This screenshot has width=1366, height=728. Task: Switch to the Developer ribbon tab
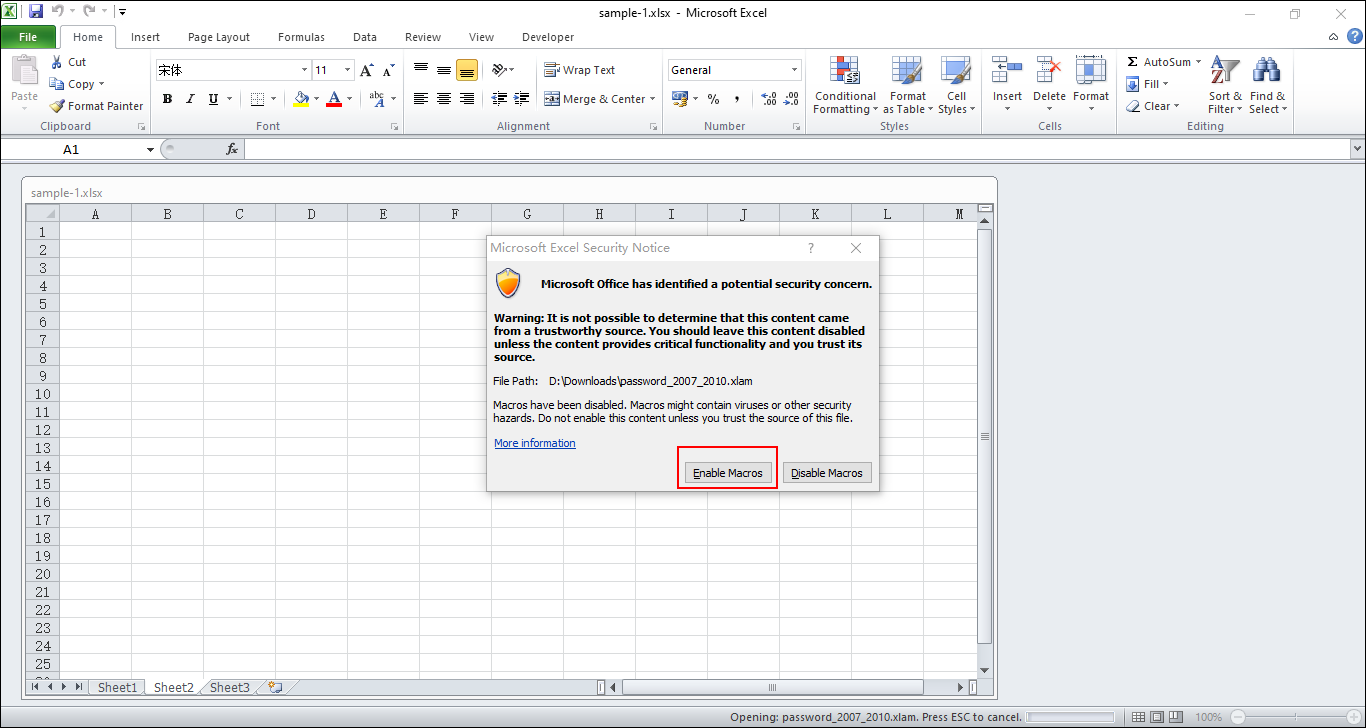click(548, 37)
